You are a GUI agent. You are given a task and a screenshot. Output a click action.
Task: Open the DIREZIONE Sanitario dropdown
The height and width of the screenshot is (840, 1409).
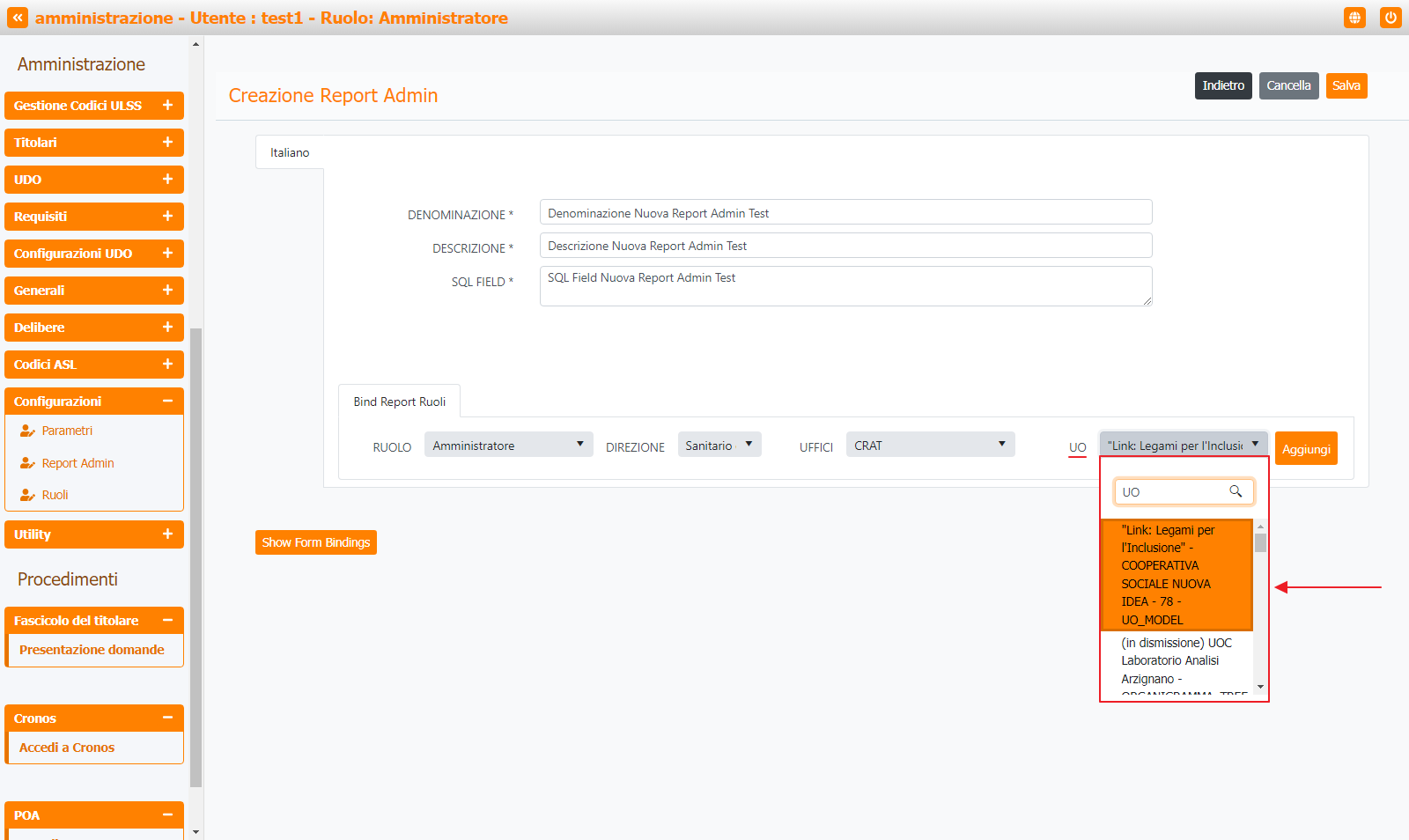tap(719, 446)
